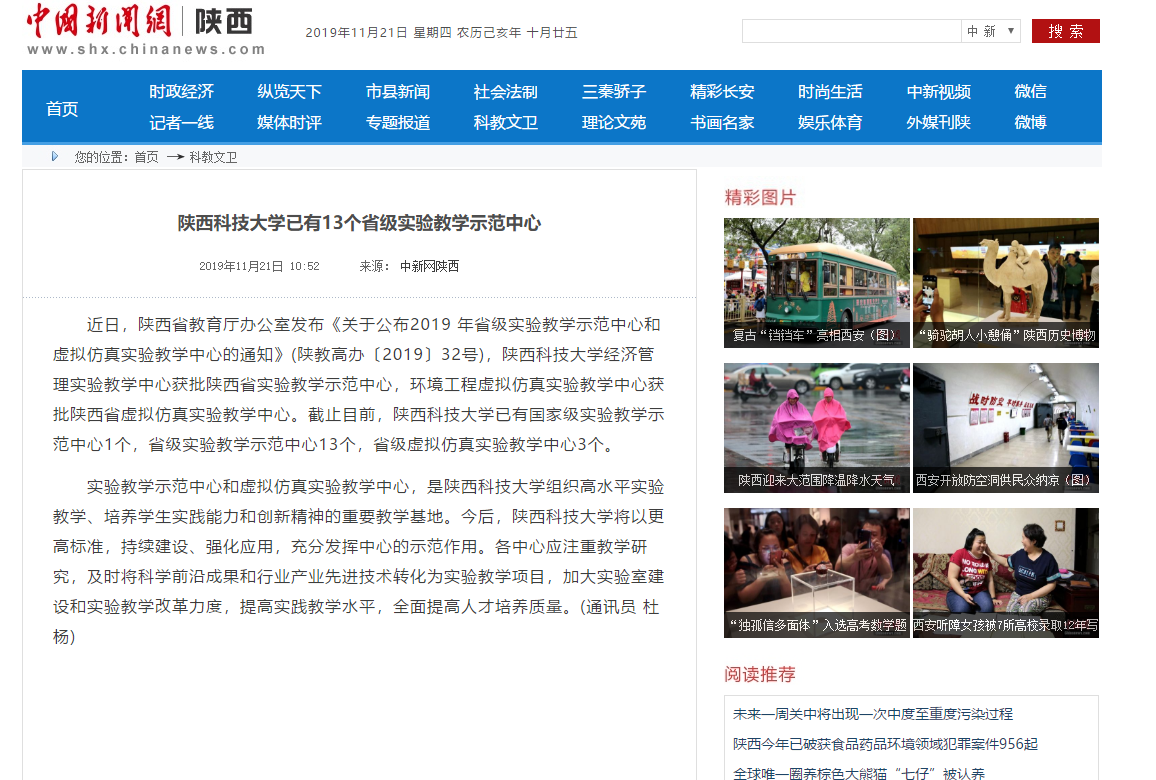The image size is (1156, 780).
Task: Click the 中国新闻网 陕西 site logo
Action: coord(146,30)
